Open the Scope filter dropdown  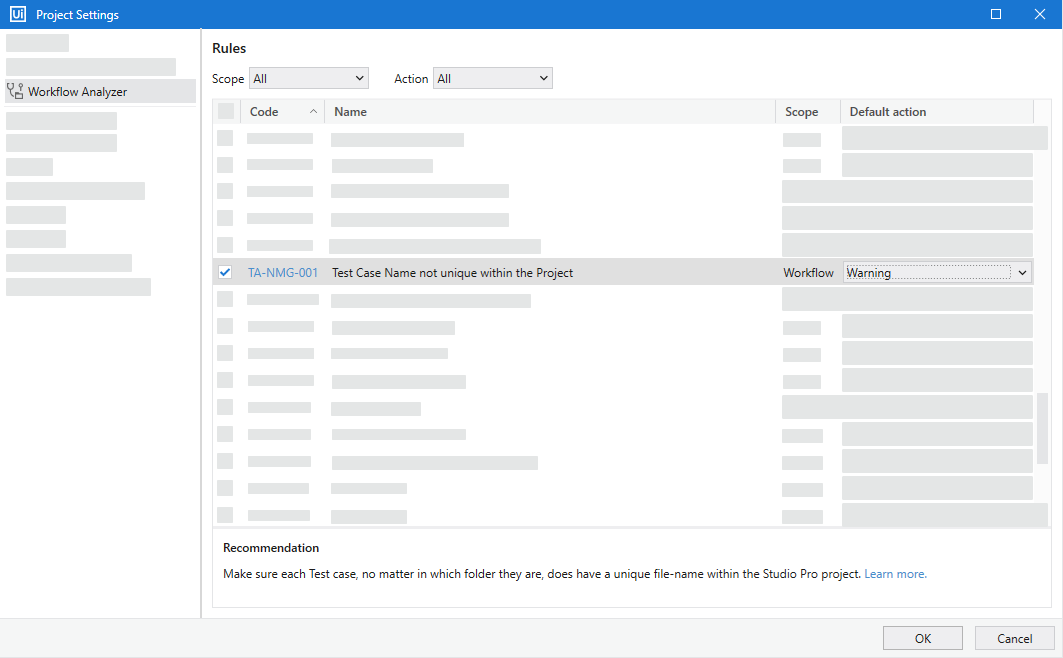308,78
